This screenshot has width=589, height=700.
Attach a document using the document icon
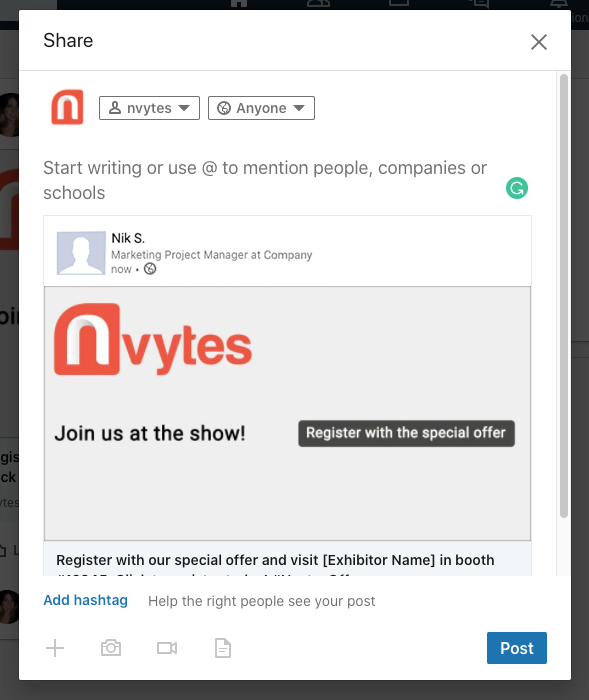click(223, 648)
